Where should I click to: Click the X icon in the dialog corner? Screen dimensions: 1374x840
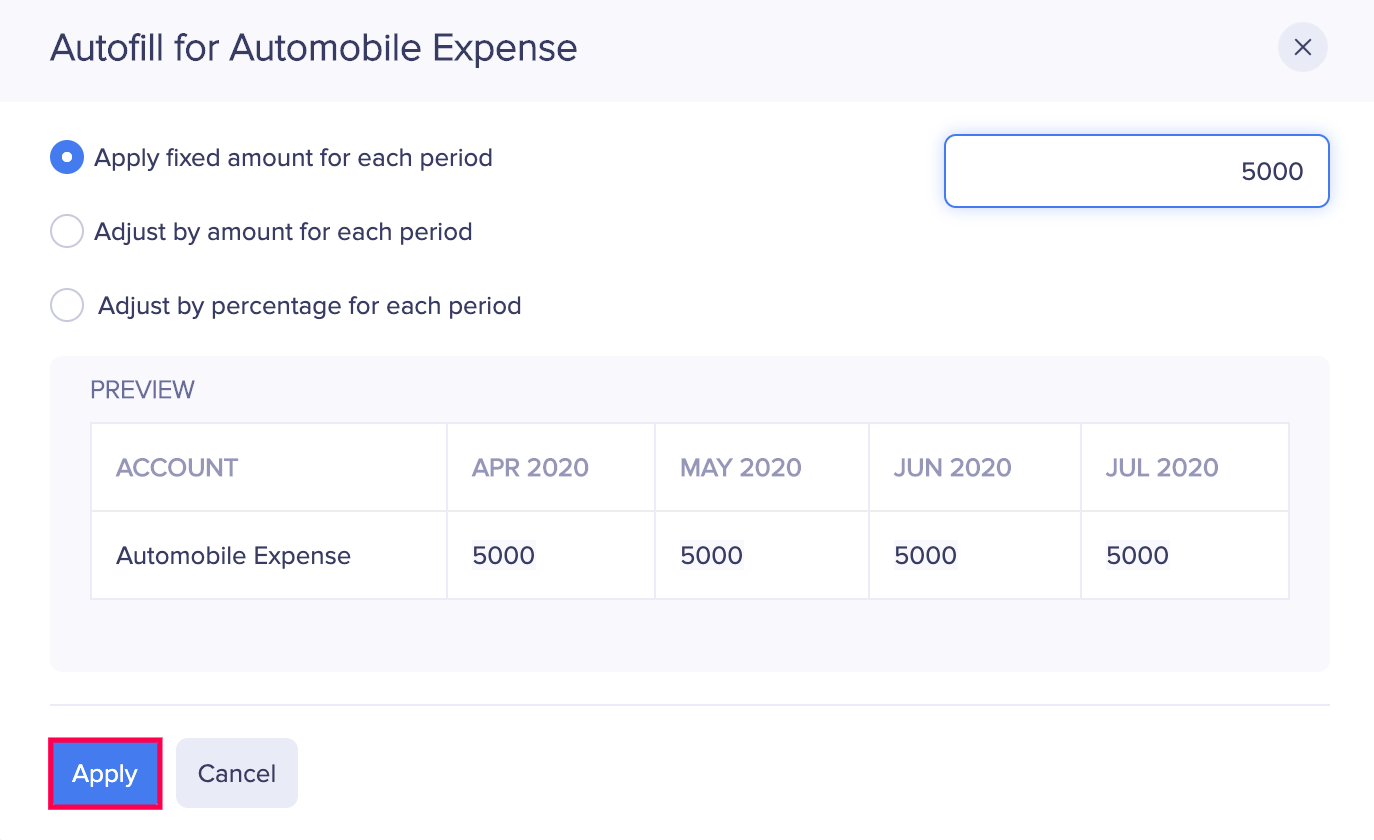point(1302,47)
